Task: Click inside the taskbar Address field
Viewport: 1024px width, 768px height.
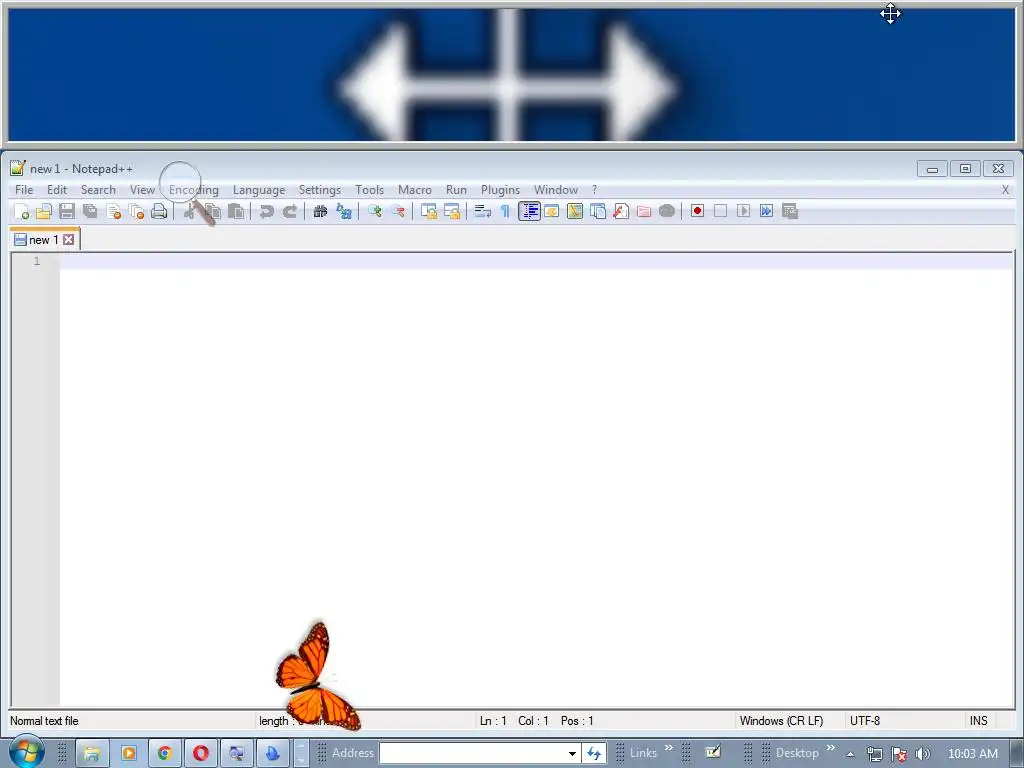Action: tap(473, 753)
